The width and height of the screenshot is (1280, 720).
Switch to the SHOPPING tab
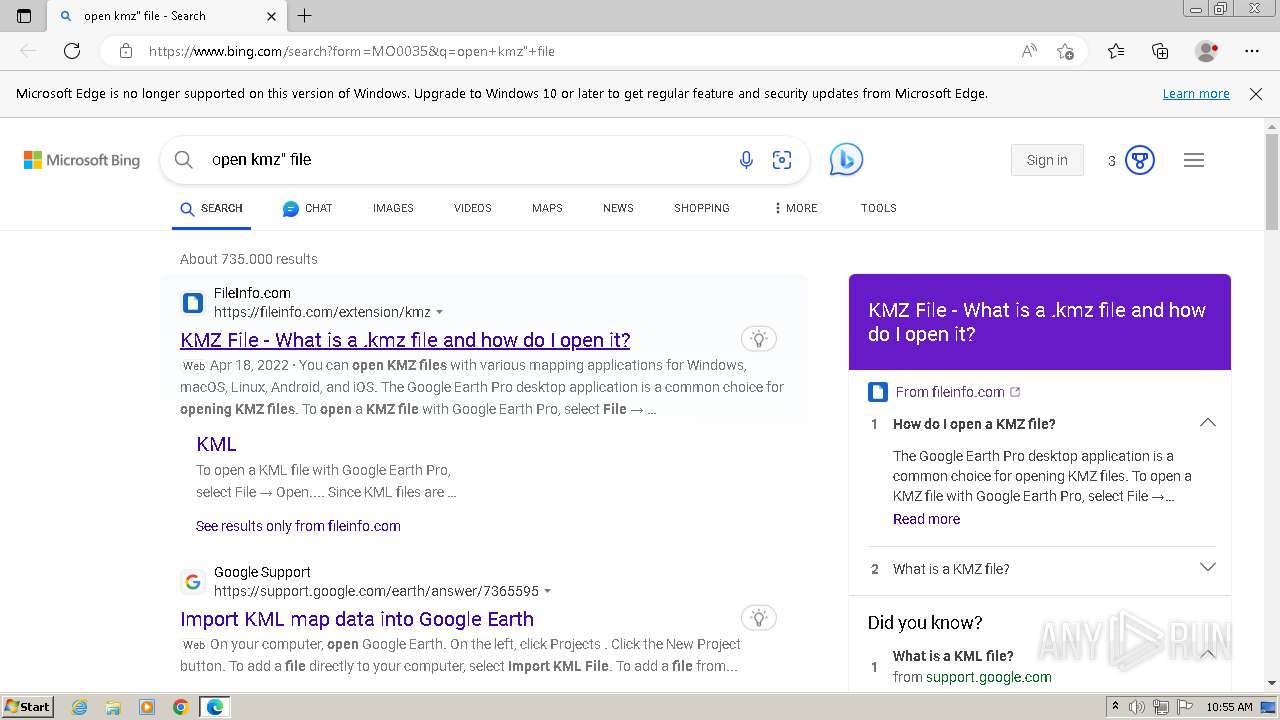(702, 208)
